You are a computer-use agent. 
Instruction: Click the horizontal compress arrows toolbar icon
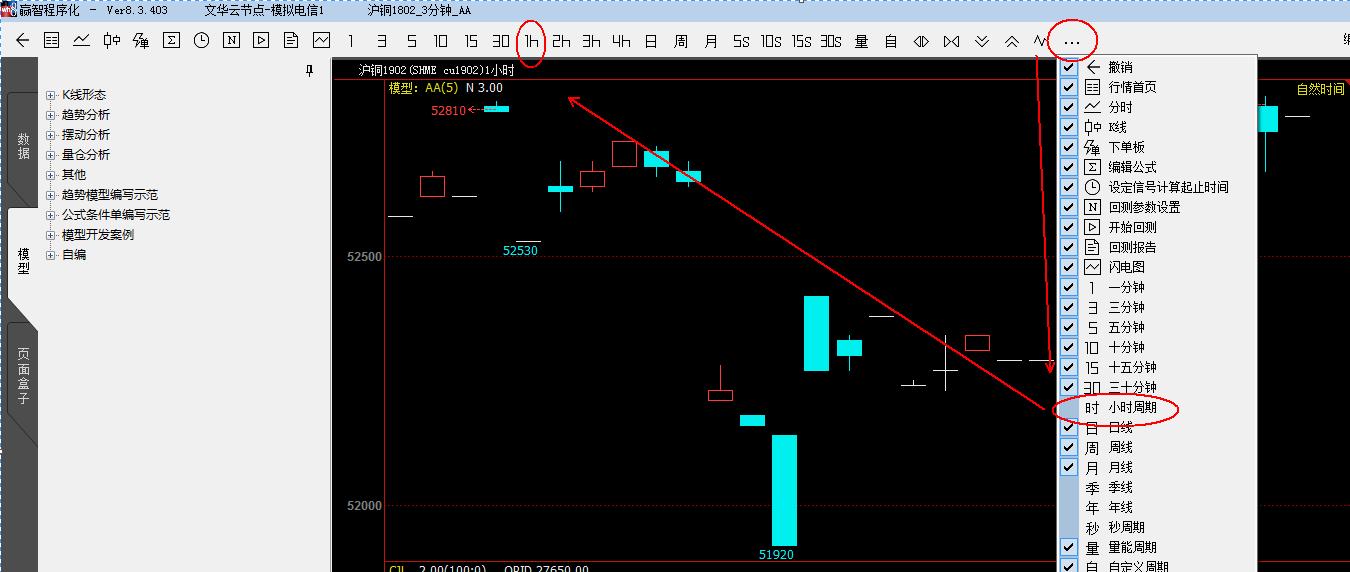(x=921, y=41)
